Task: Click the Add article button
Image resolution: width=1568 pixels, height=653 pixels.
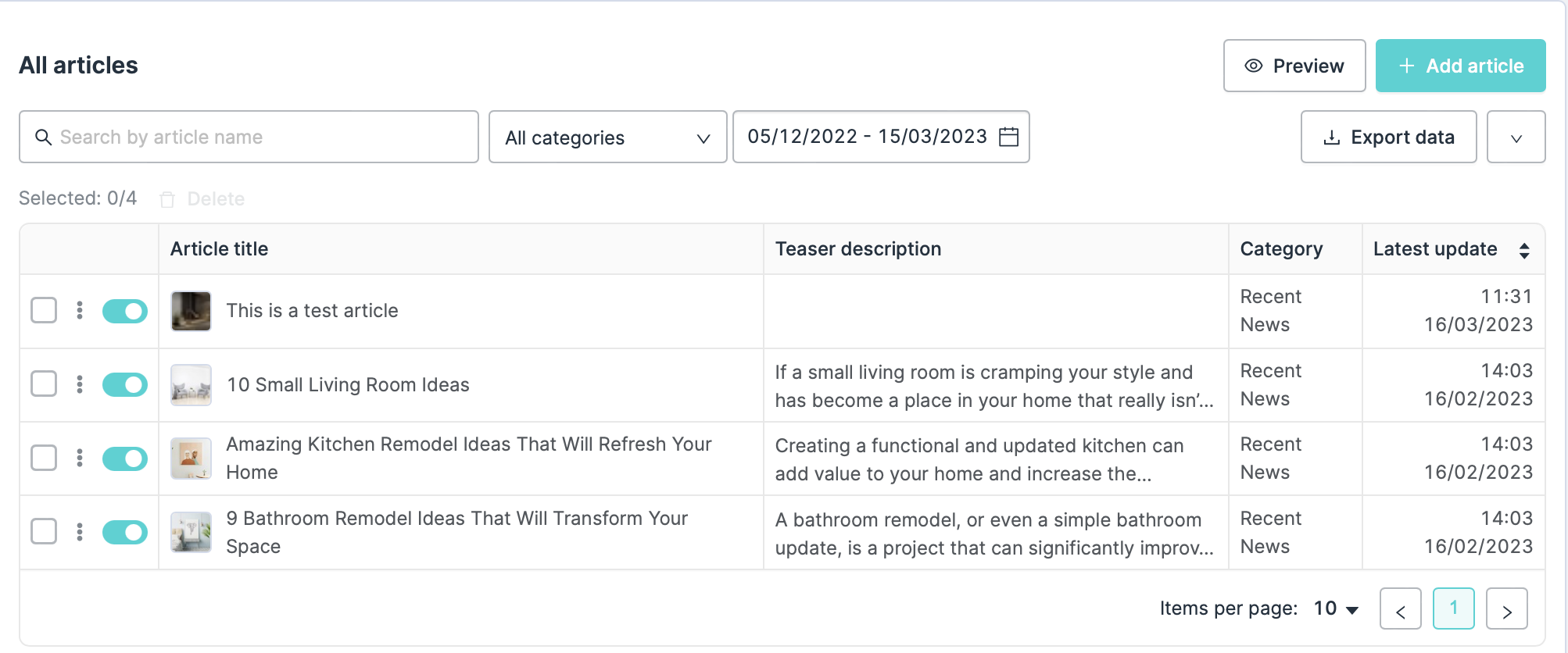Action: tap(1460, 66)
